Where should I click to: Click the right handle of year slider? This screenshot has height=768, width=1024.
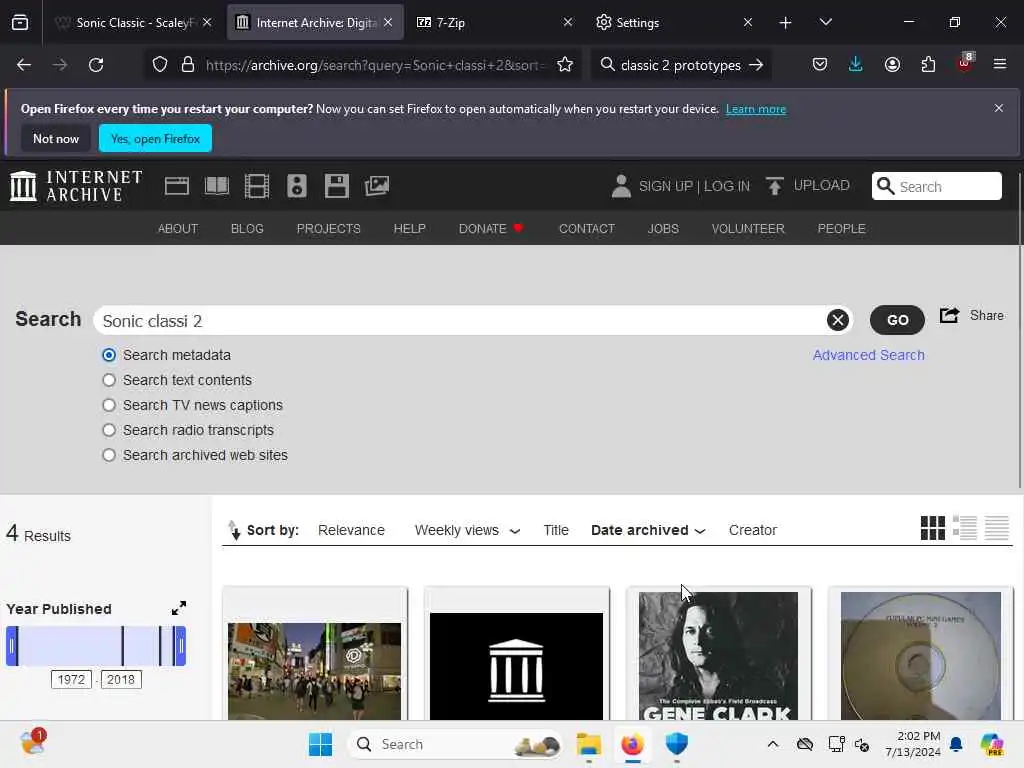tap(180, 646)
